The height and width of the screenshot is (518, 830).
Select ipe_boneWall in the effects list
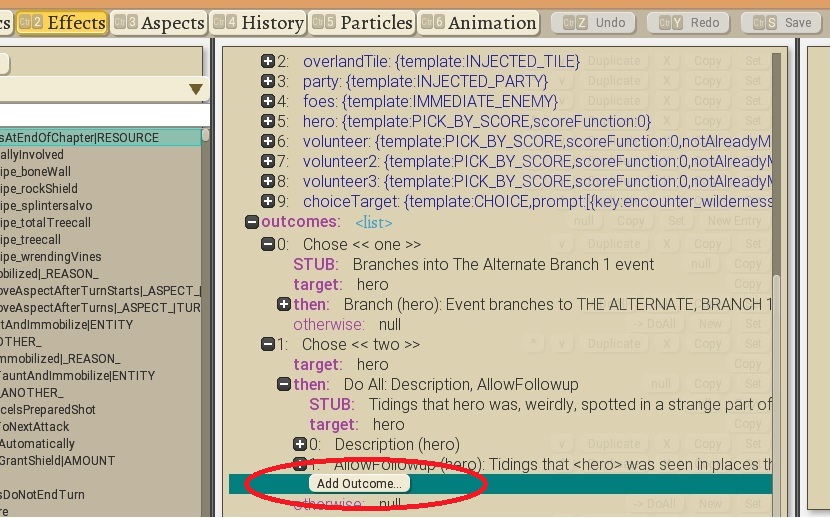[x=32, y=172]
